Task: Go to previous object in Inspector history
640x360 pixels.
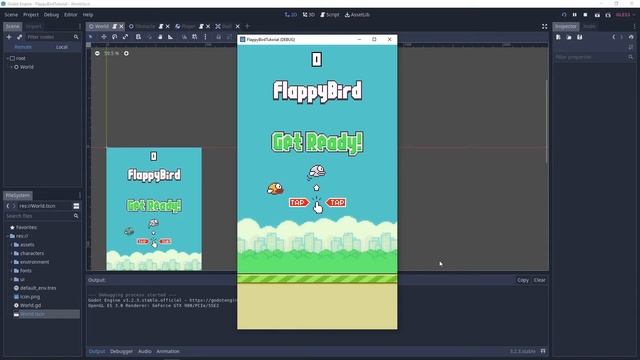Action: pyautogui.click(x=613, y=37)
